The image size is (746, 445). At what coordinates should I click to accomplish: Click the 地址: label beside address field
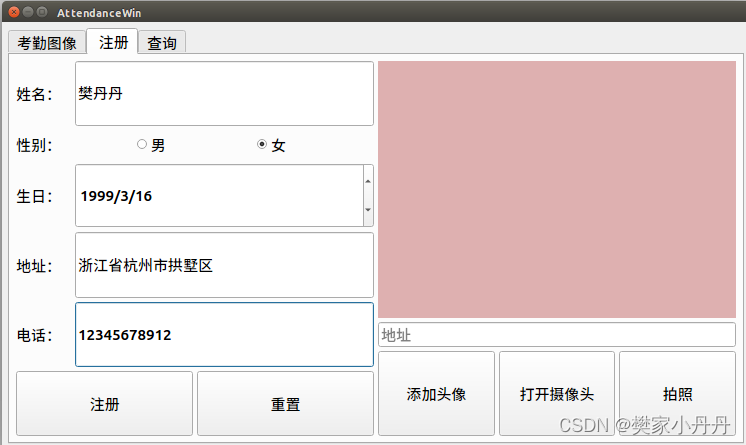coord(34,266)
